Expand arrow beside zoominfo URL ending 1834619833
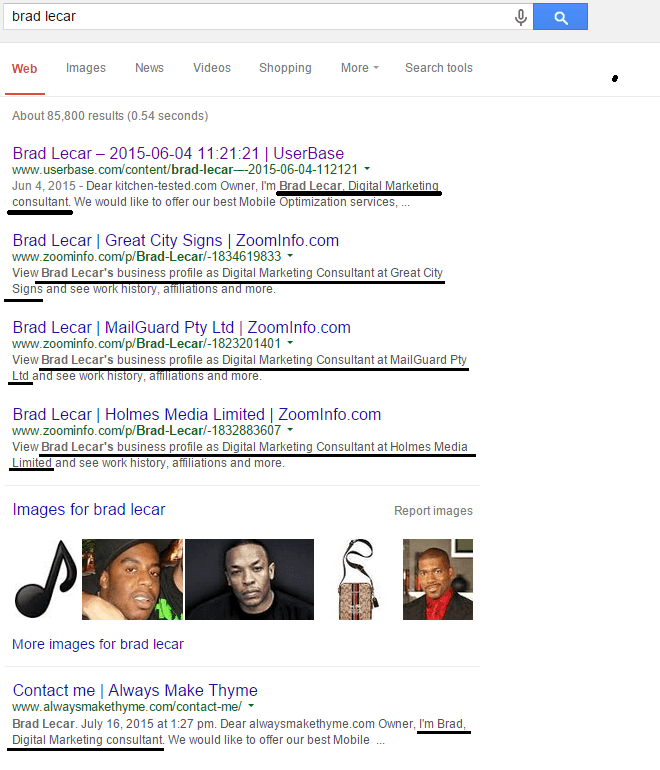The height and width of the screenshot is (770, 660). pyautogui.click(x=290, y=256)
